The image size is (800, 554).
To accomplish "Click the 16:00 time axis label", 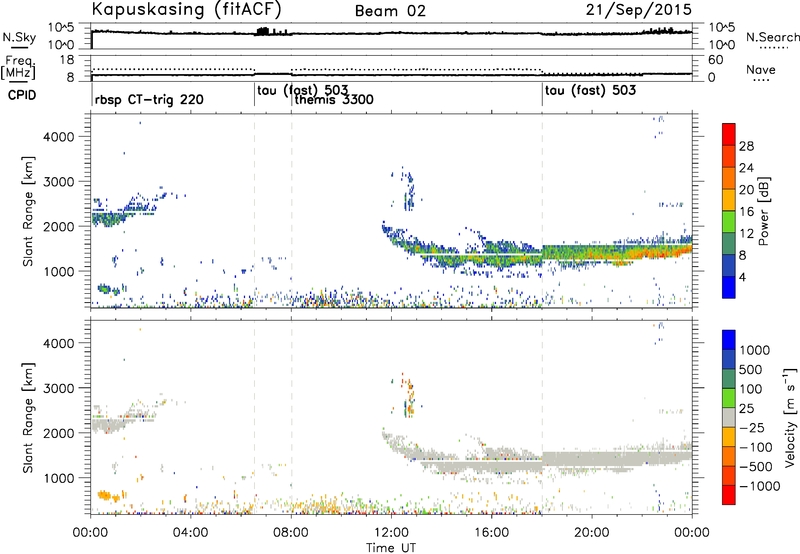I will coord(491,533).
